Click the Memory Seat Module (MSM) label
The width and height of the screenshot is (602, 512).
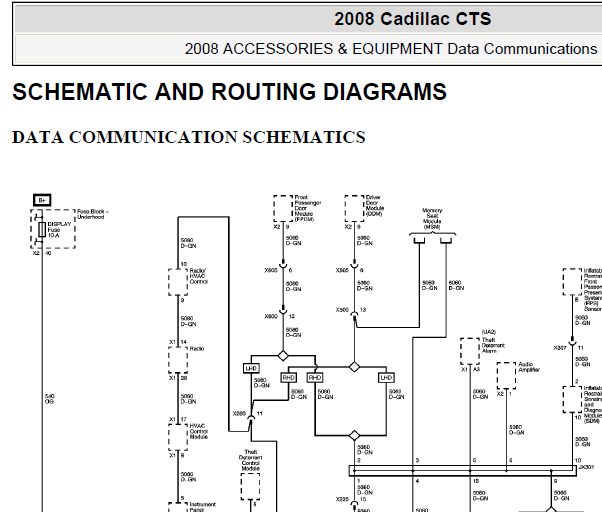432,219
